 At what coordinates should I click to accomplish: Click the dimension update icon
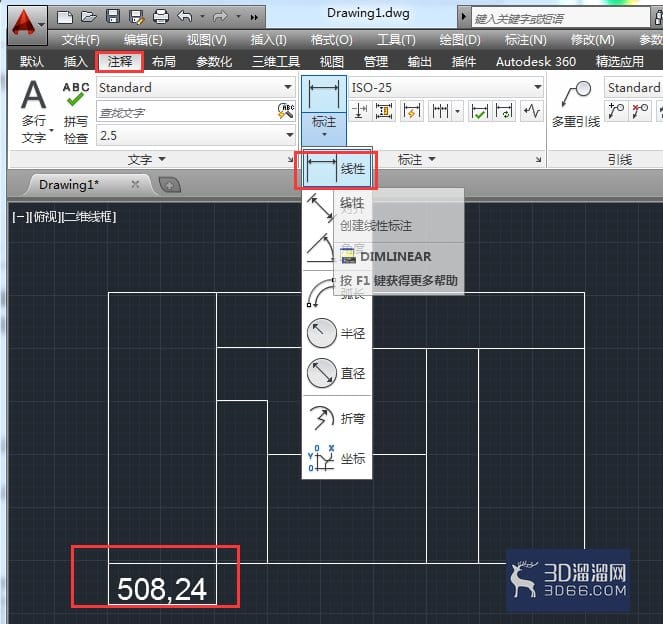click(x=504, y=112)
